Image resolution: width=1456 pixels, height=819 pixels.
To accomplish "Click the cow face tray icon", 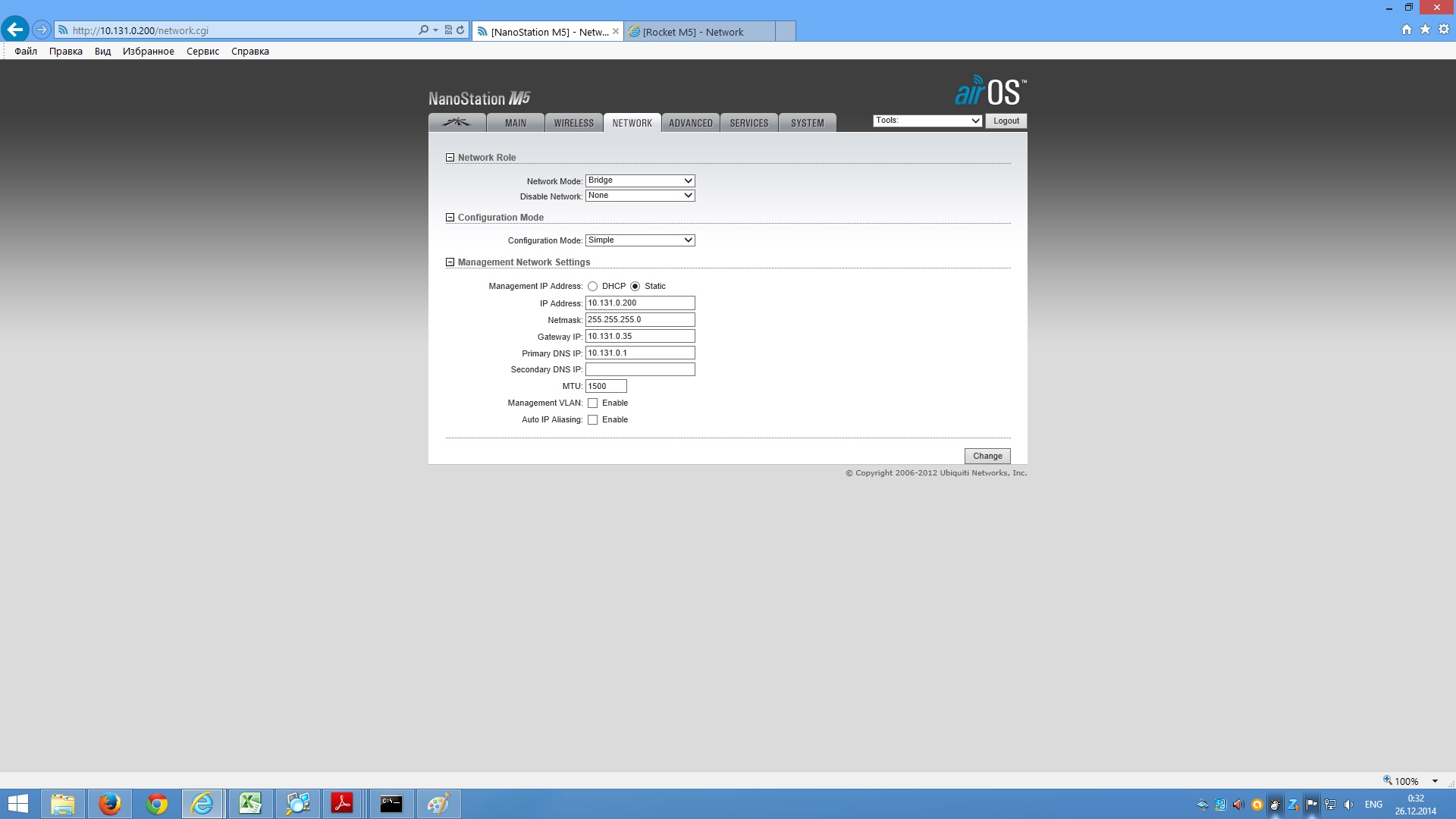I will 1275,805.
